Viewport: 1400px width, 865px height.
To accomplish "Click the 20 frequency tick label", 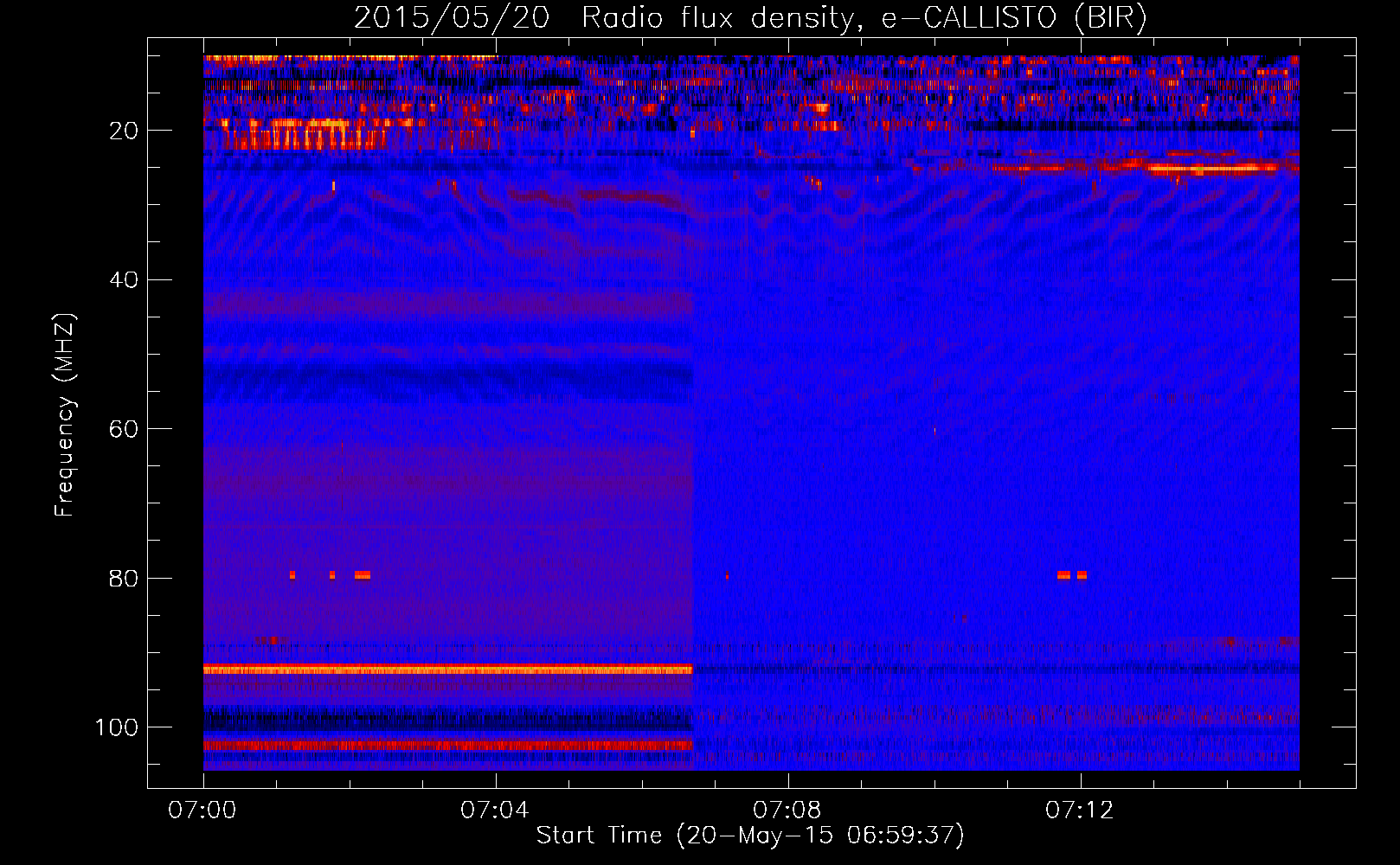I will (x=124, y=131).
